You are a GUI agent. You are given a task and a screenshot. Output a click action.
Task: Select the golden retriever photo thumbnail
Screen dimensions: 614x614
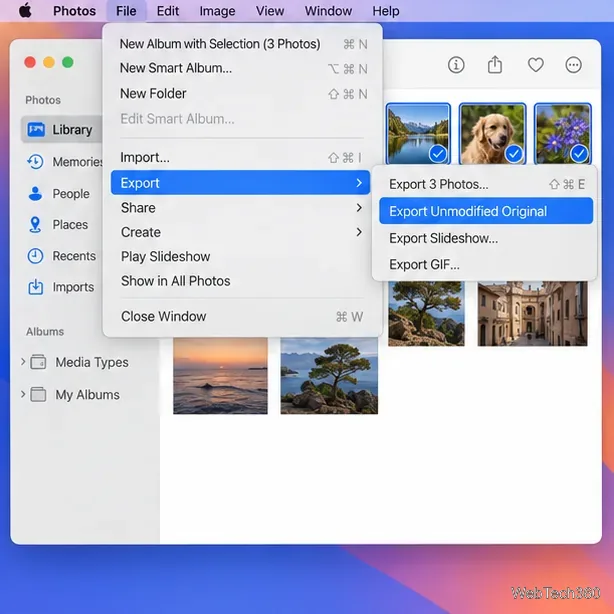click(x=492, y=133)
